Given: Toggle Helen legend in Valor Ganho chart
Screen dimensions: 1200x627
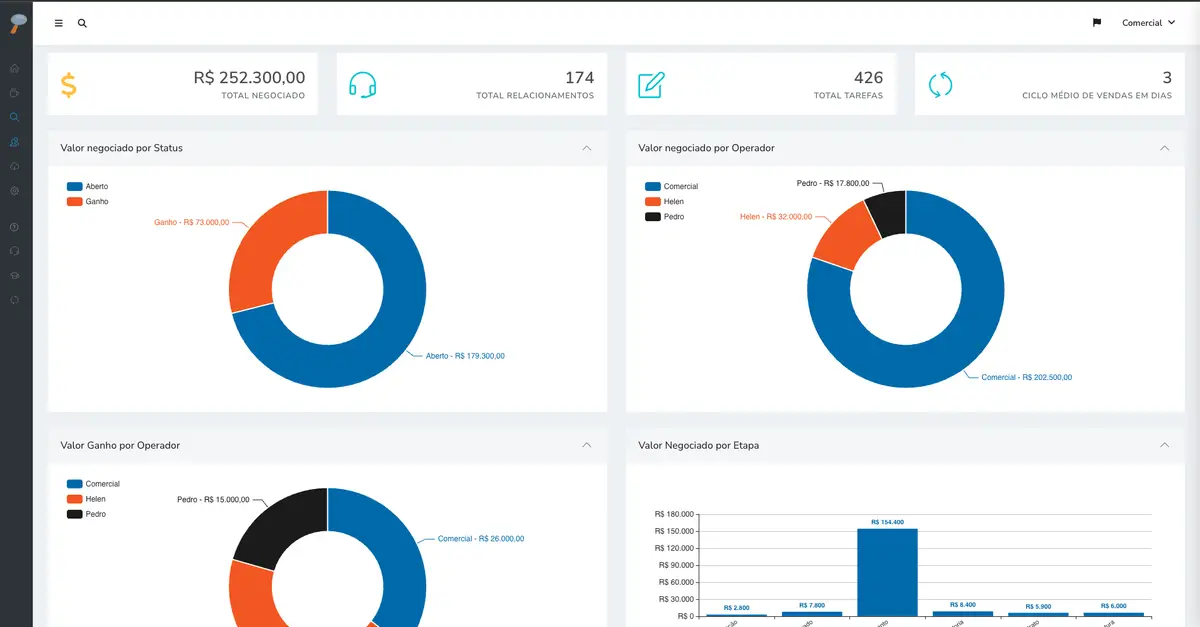Looking at the screenshot, I should [x=86, y=499].
